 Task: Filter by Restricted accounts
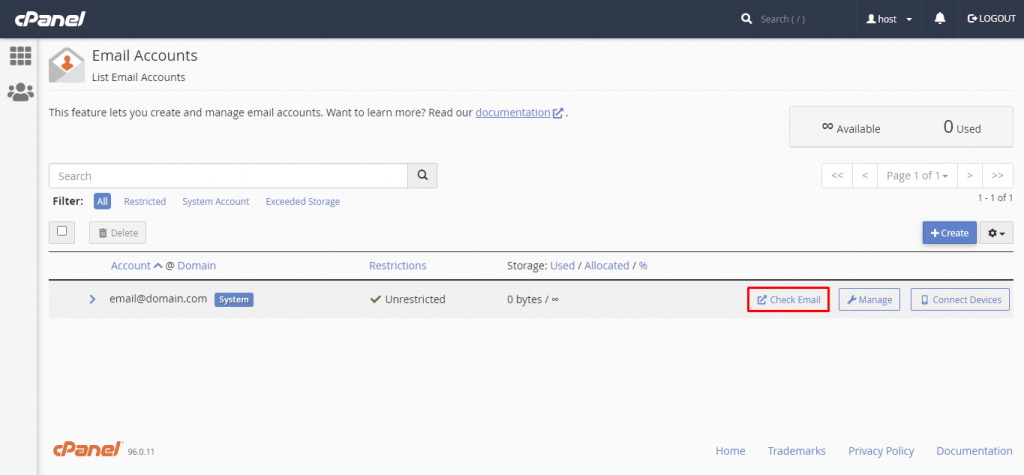(x=145, y=201)
